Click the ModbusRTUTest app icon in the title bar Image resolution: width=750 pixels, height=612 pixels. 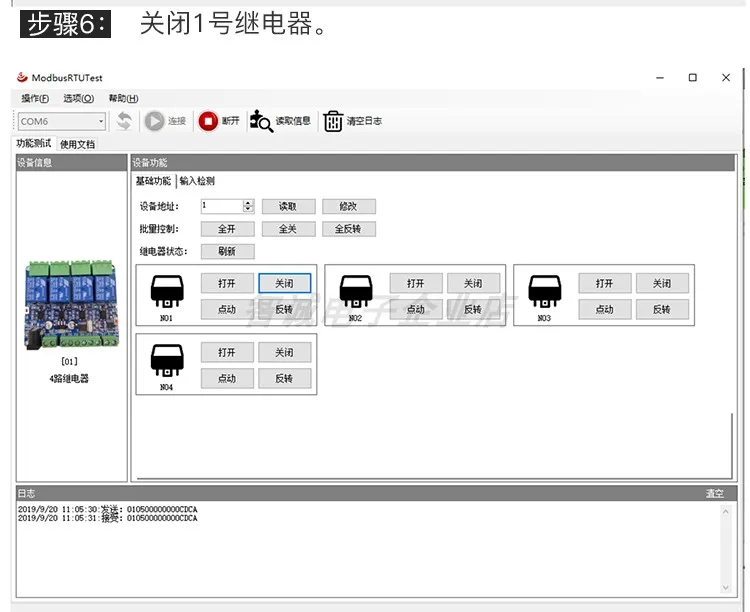pos(22,77)
